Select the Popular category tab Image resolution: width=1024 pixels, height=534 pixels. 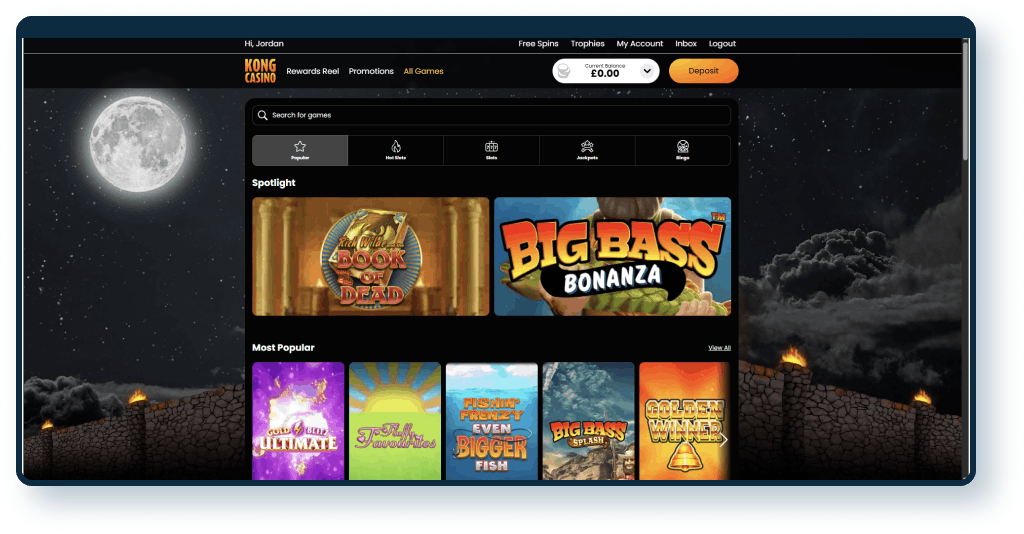pos(300,150)
